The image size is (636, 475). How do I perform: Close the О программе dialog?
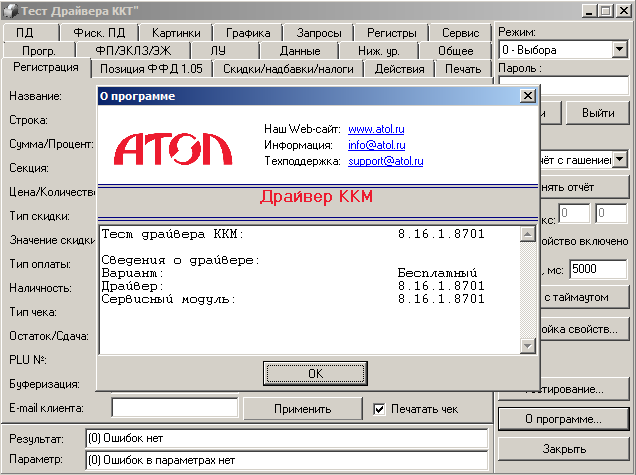click(x=527, y=96)
